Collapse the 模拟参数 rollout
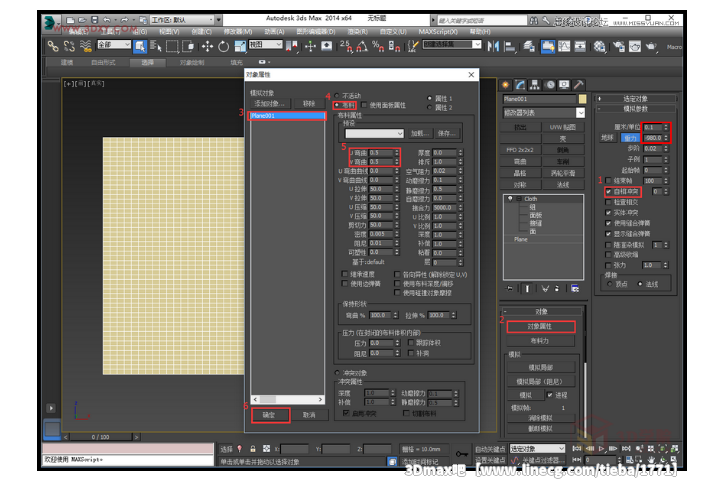Image resolution: width=717 pixels, height=489 pixels. pyautogui.click(x=635, y=109)
